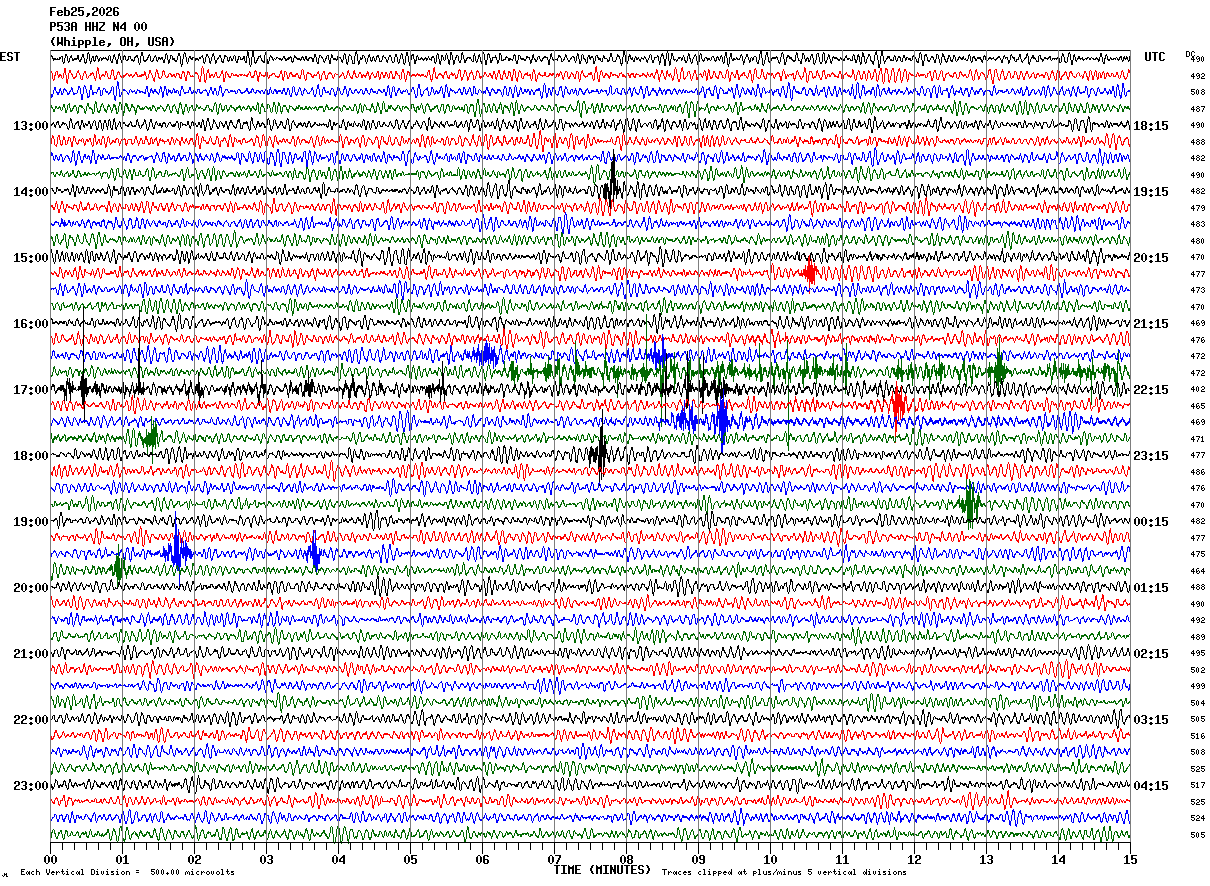The height and width of the screenshot is (886, 1210).
Task: Select the 22:00 EST time label
Action: [31, 719]
